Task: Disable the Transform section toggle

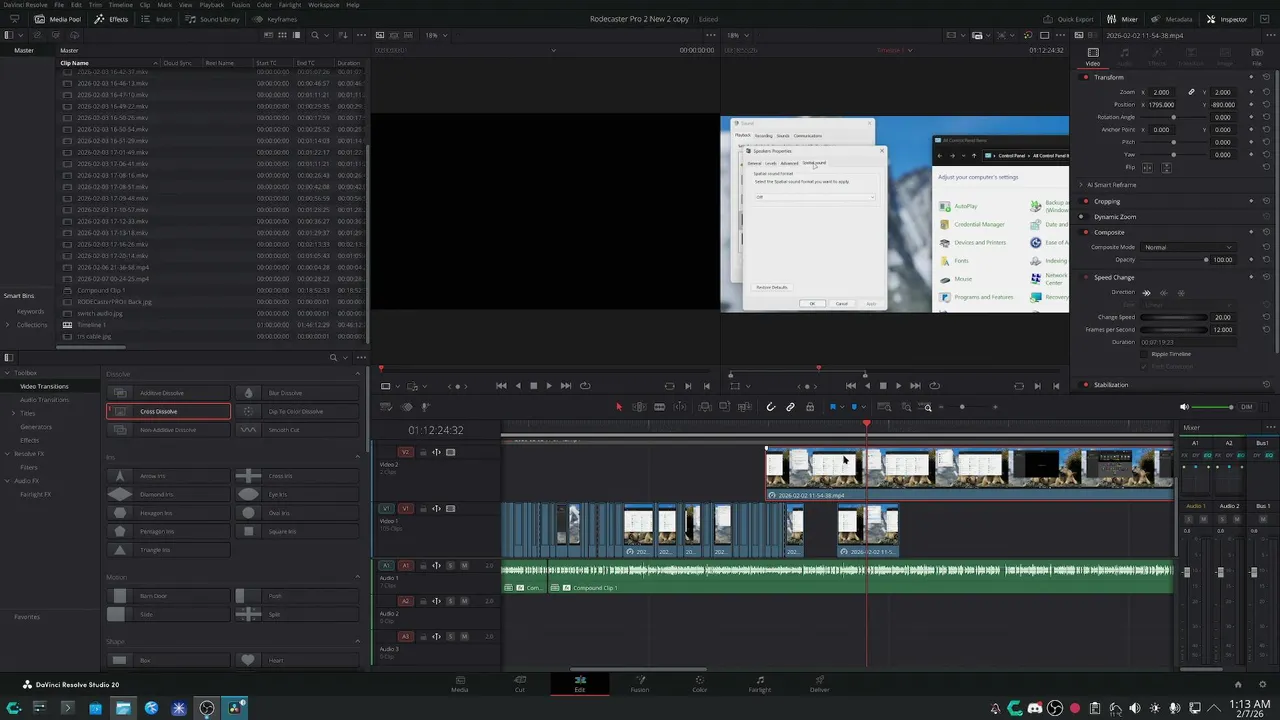Action: 1086,77
